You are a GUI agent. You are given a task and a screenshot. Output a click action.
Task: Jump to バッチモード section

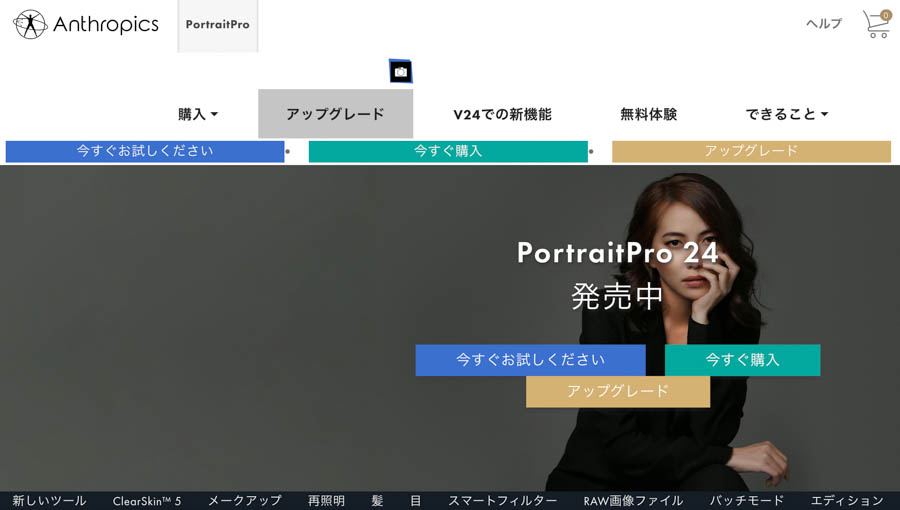pyautogui.click(x=746, y=501)
